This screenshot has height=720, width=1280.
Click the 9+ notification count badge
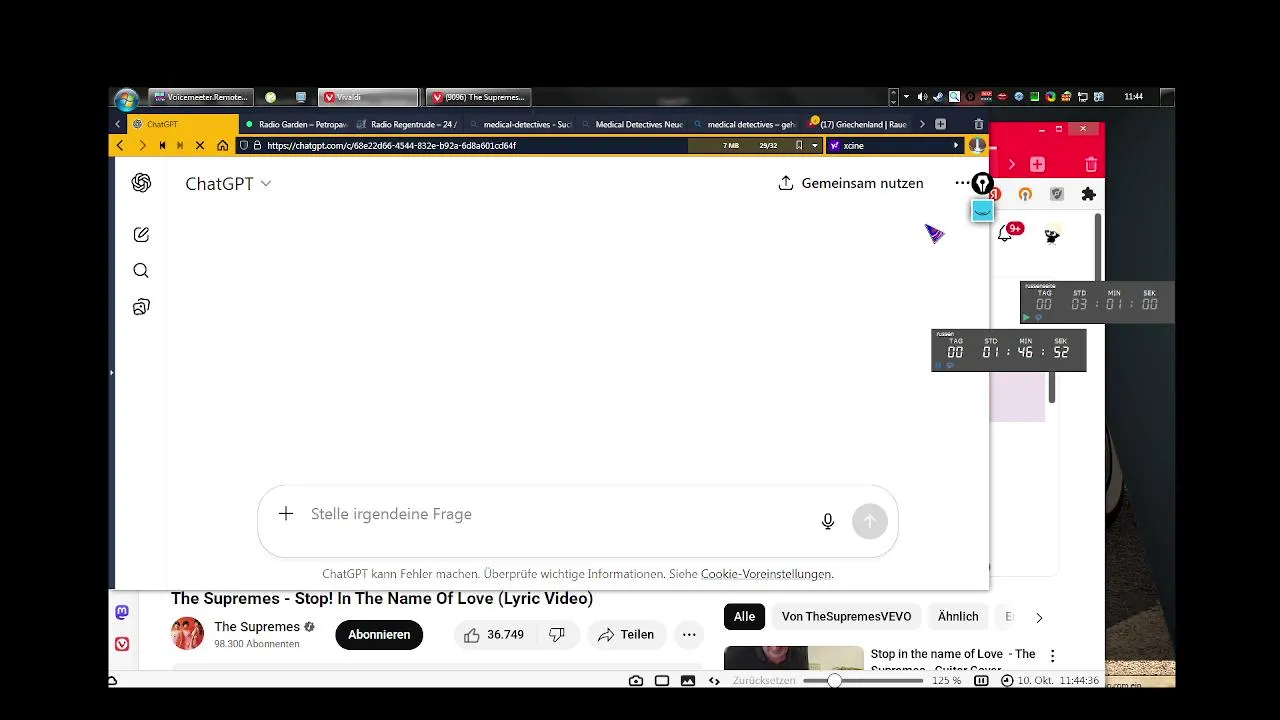coord(1015,228)
